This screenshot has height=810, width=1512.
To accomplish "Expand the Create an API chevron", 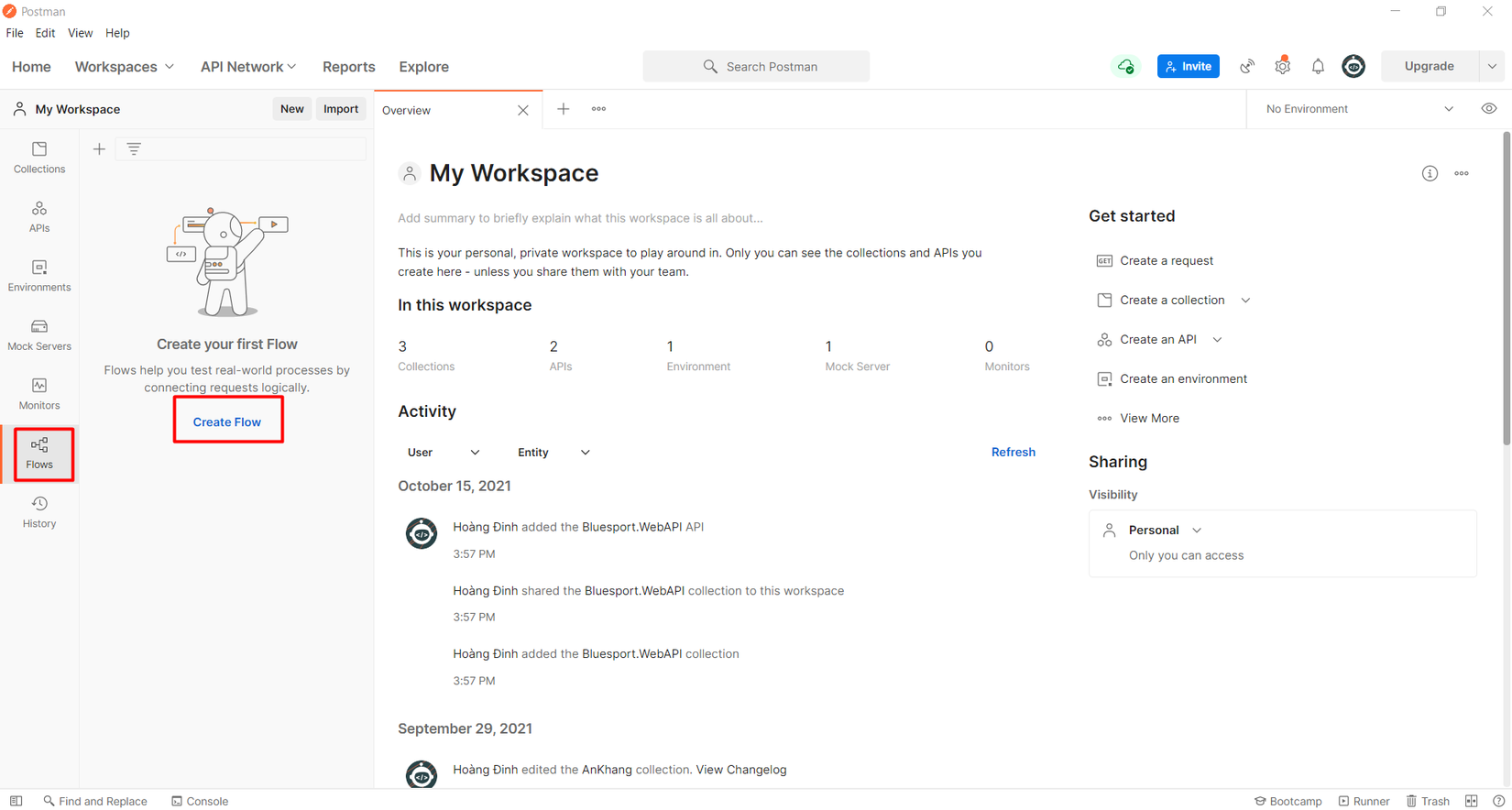I will coord(1217,340).
